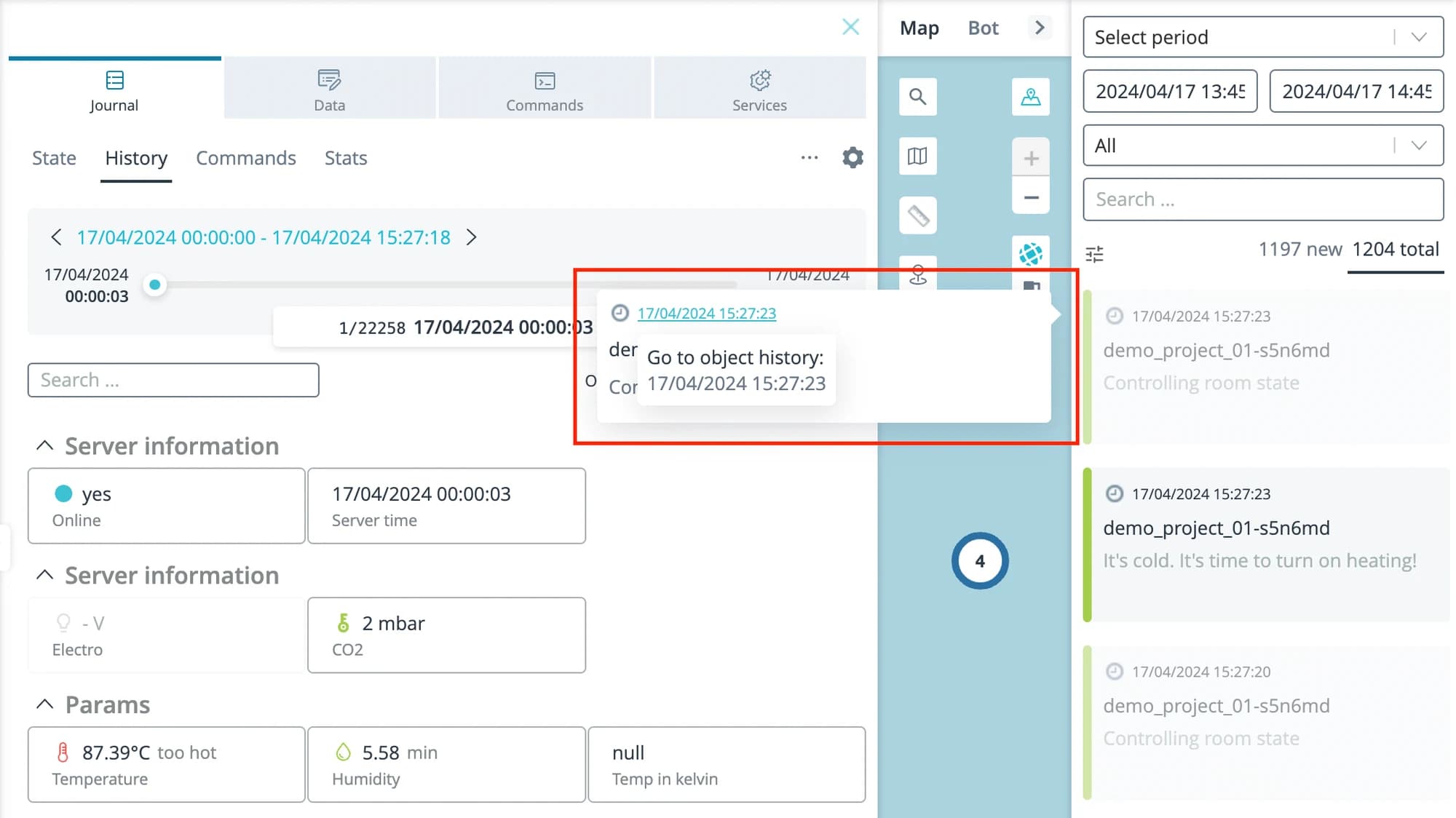Expand the All filter dropdown
Image resolution: width=1456 pixels, height=818 pixels.
[x=1263, y=146]
